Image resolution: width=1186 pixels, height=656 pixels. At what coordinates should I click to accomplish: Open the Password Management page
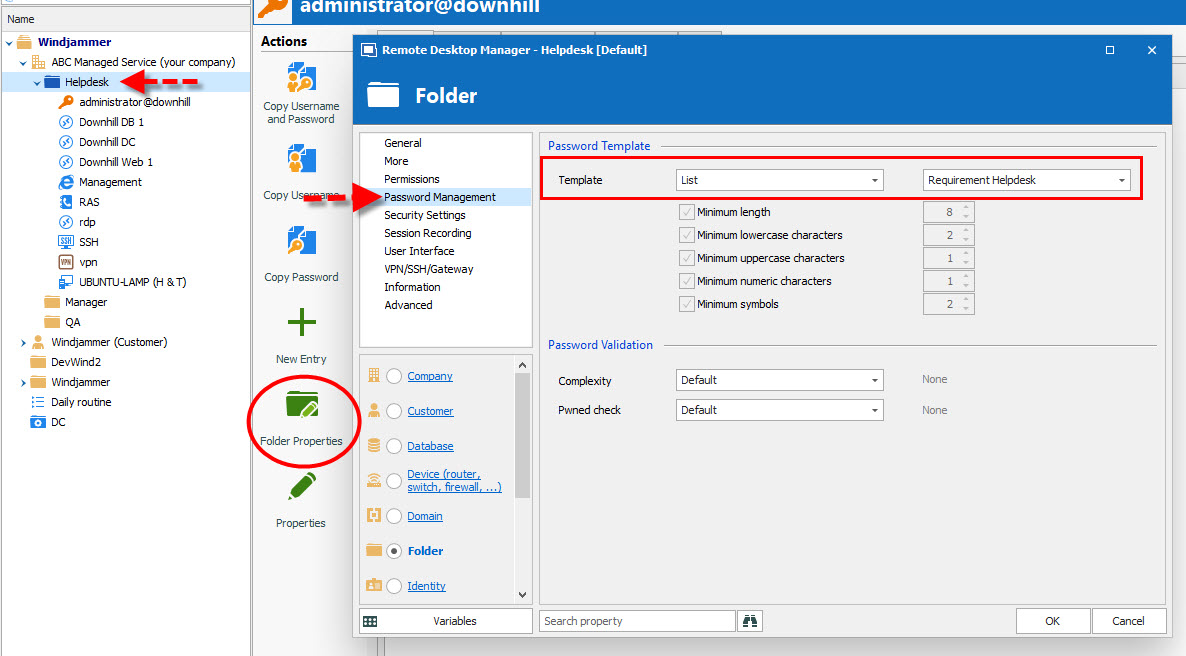point(439,197)
